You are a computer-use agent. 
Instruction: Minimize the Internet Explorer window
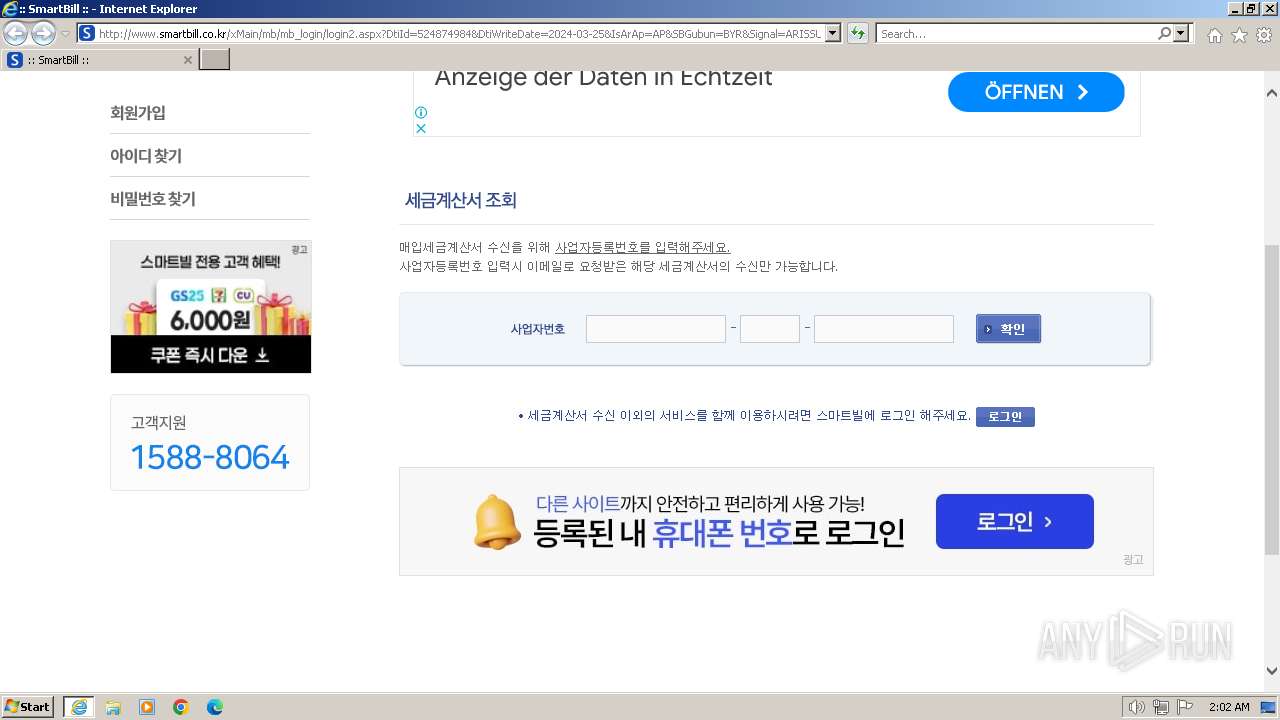[x=1235, y=8]
